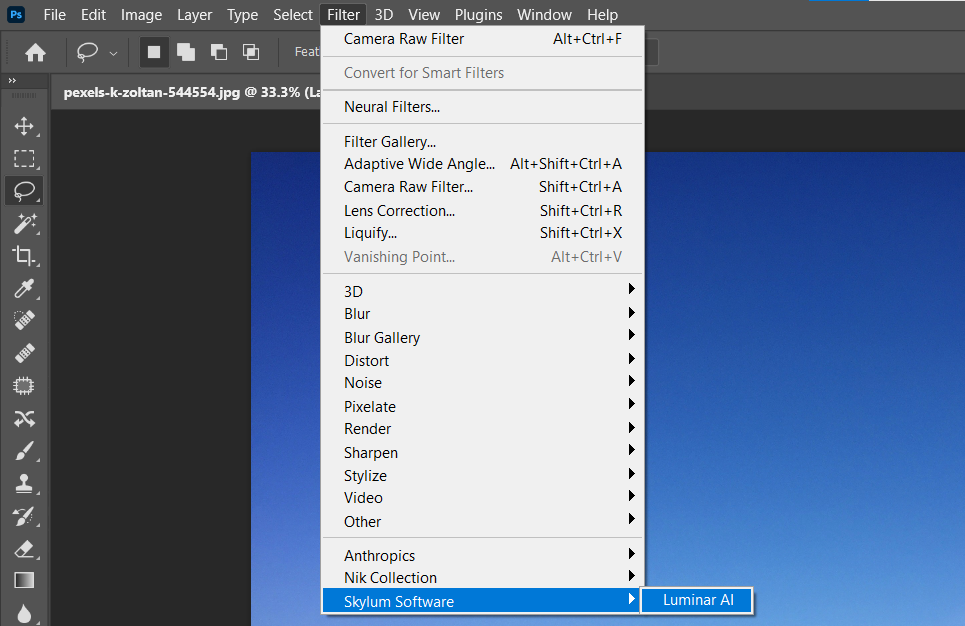Open Neural Filters

pos(482,106)
